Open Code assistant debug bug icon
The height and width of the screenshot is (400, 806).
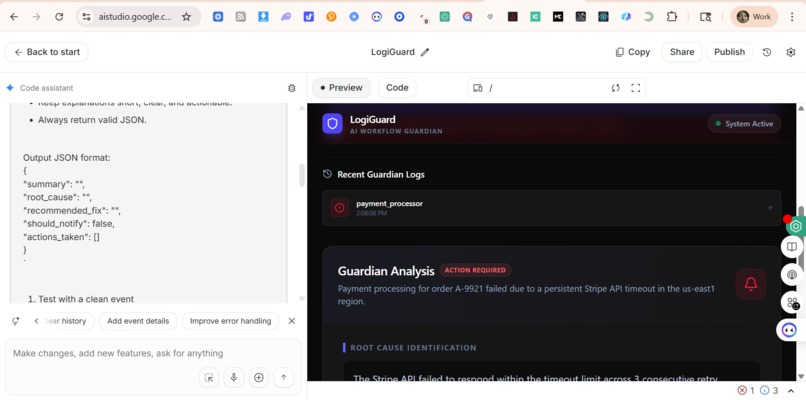pyautogui.click(x=291, y=88)
